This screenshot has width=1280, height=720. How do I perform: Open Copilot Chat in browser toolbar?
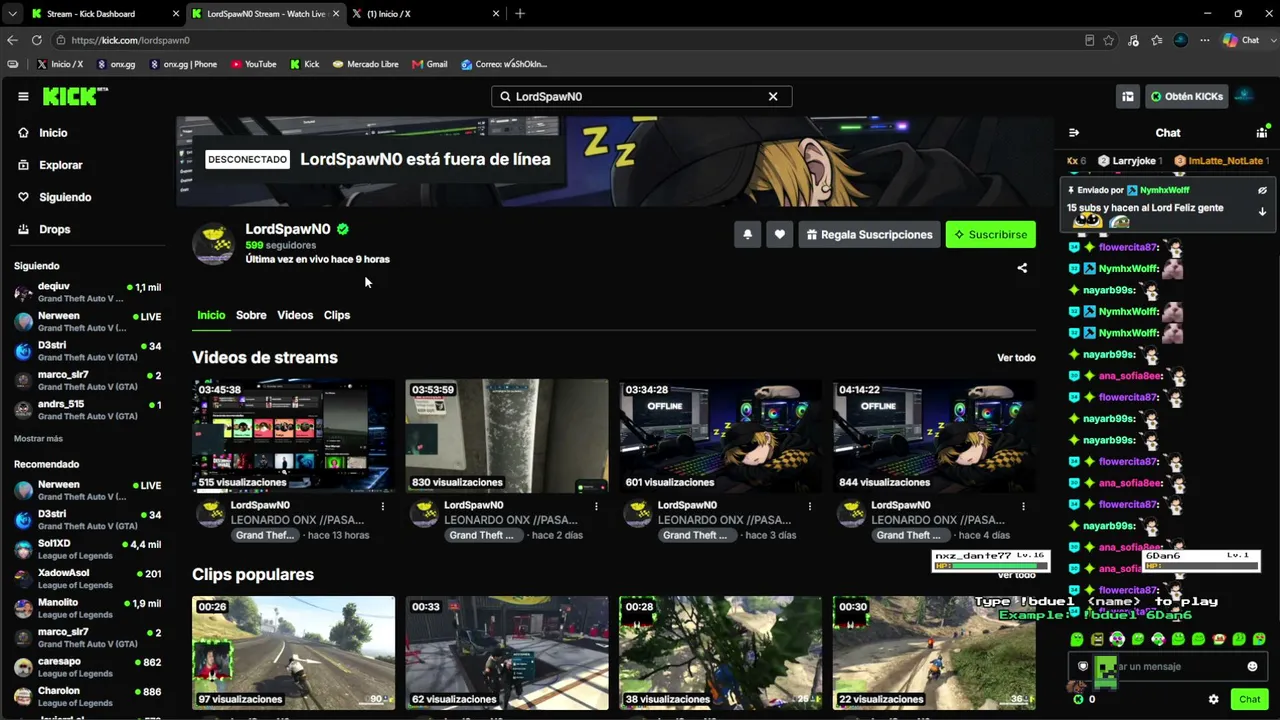click(1242, 40)
